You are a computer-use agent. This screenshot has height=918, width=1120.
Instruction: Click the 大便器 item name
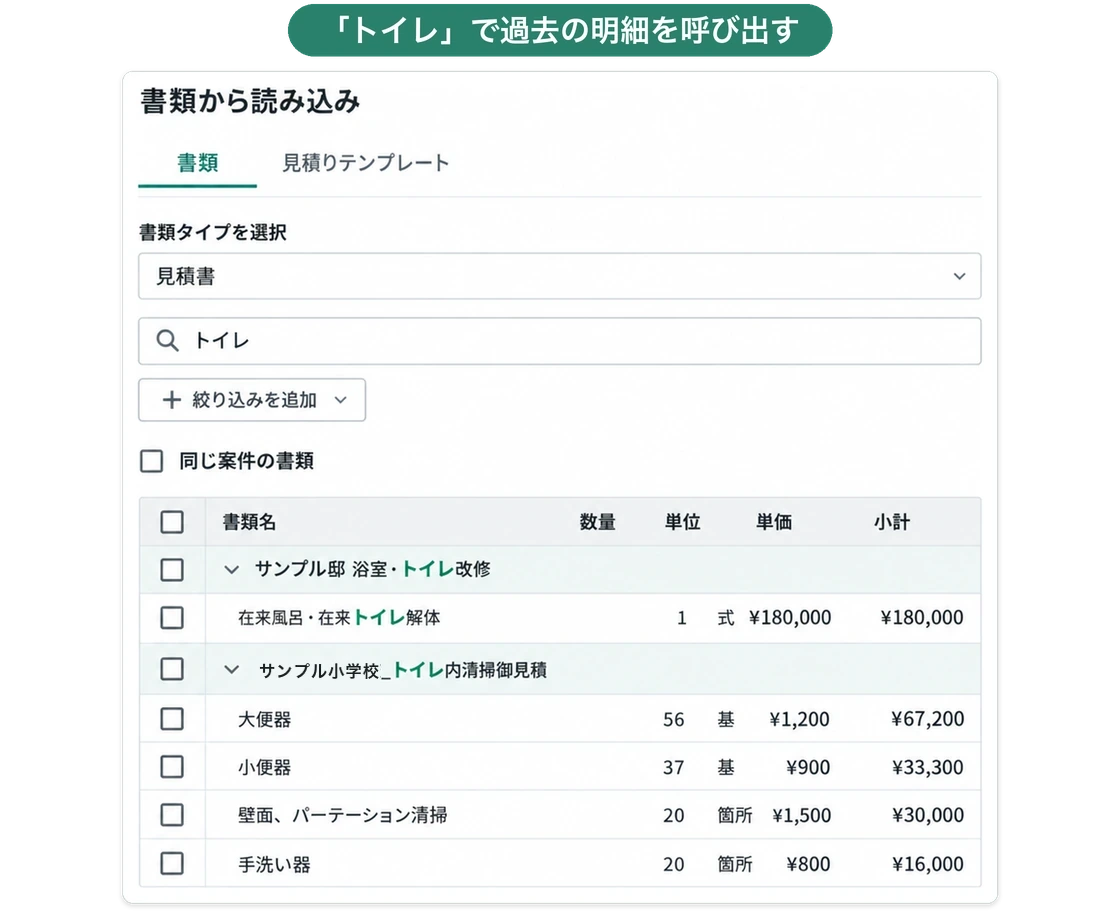pos(264,719)
